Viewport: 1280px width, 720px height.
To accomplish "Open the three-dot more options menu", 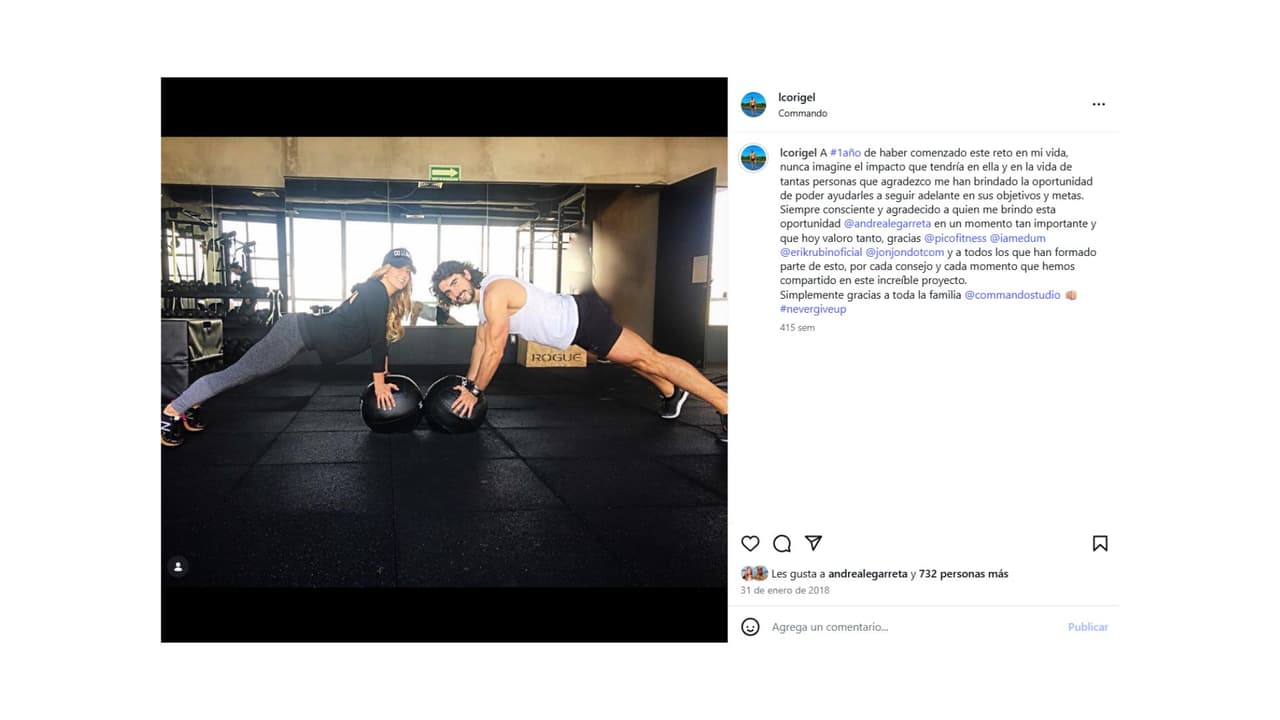I will point(1099,104).
